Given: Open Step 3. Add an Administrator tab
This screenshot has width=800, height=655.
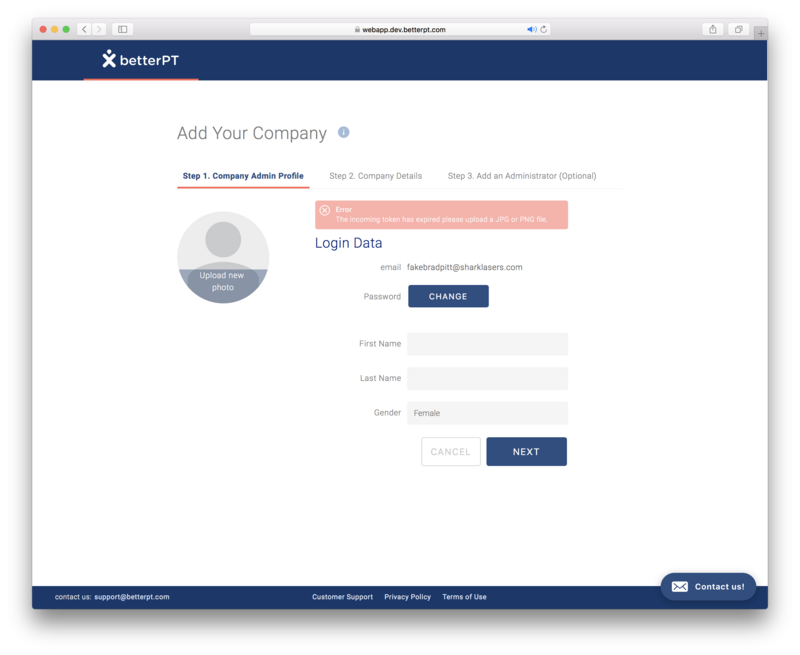Looking at the screenshot, I should pos(521,176).
